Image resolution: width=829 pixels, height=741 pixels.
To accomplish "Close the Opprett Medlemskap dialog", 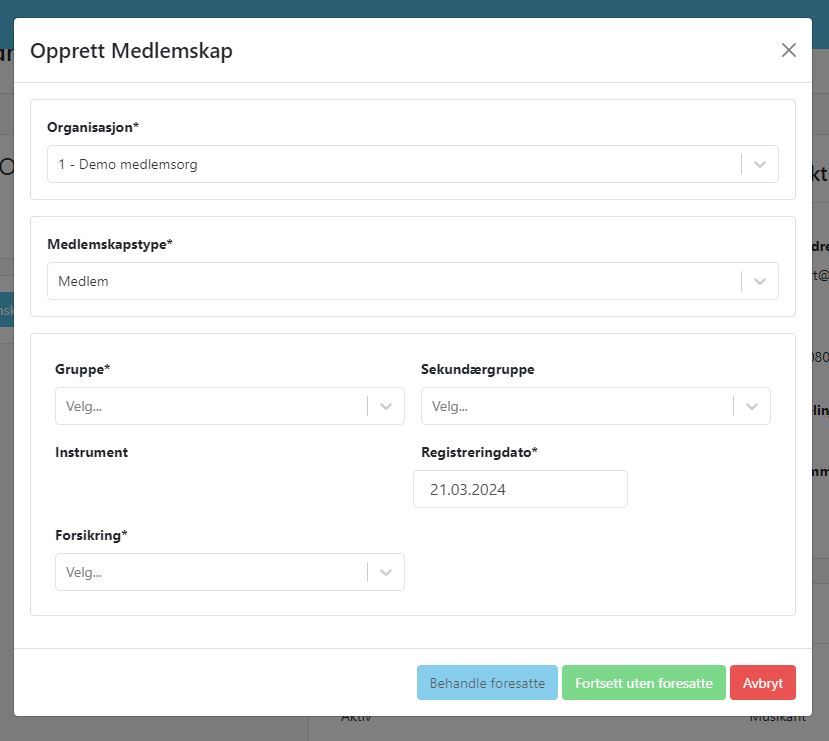I will pos(789,50).
